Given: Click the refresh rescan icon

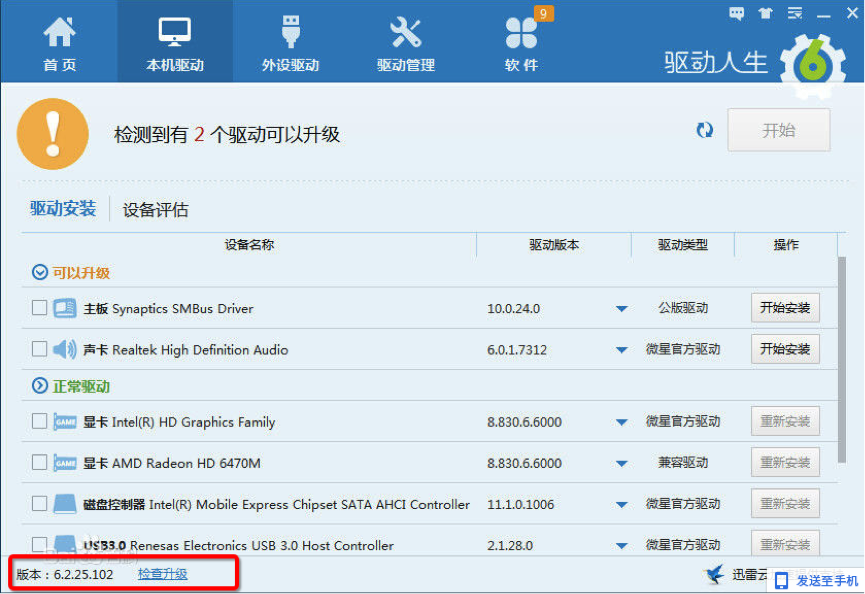Looking at the screenshot, I should click(705, 130).
